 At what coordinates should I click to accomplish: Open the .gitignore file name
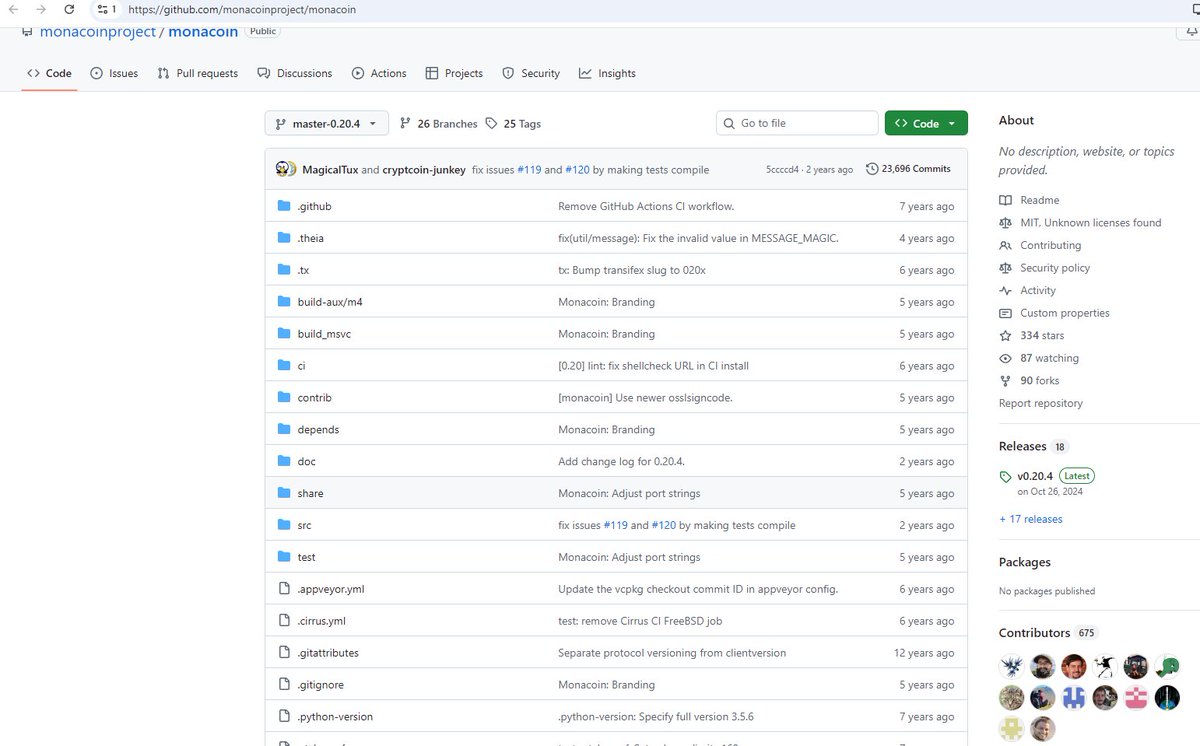tap(320, 685)
